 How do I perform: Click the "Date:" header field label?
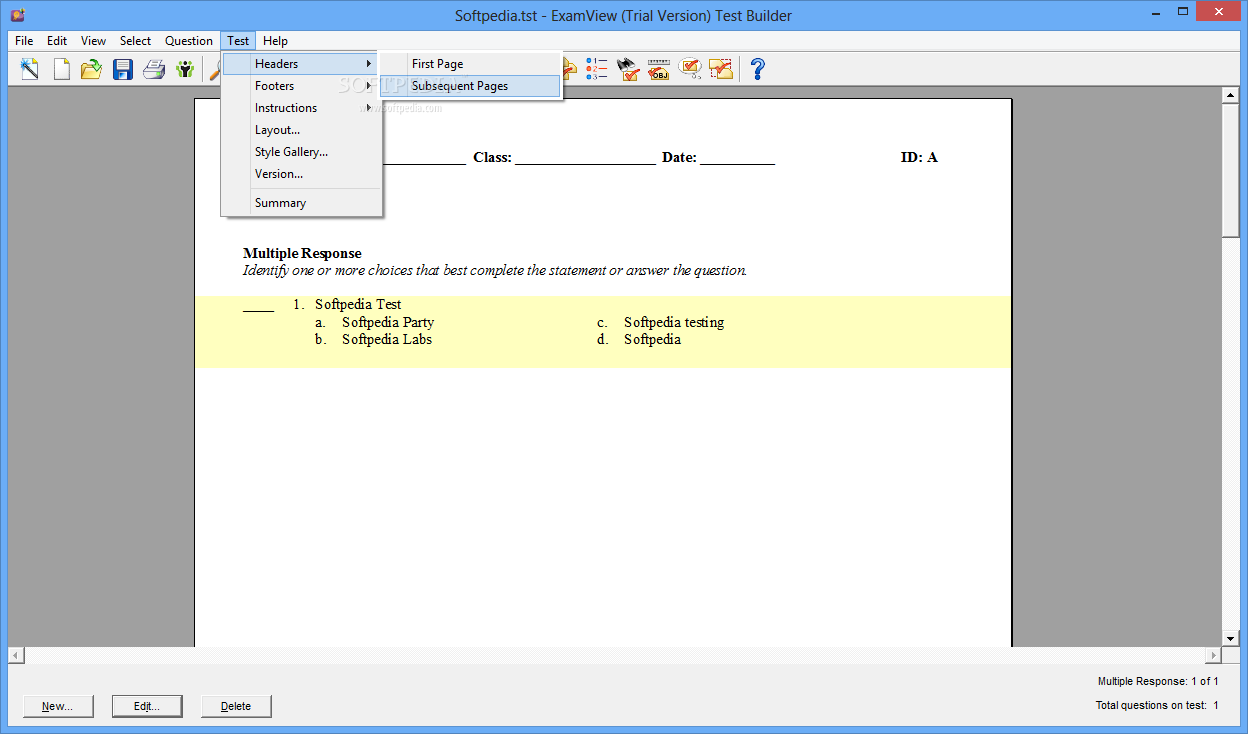(679, 157)
